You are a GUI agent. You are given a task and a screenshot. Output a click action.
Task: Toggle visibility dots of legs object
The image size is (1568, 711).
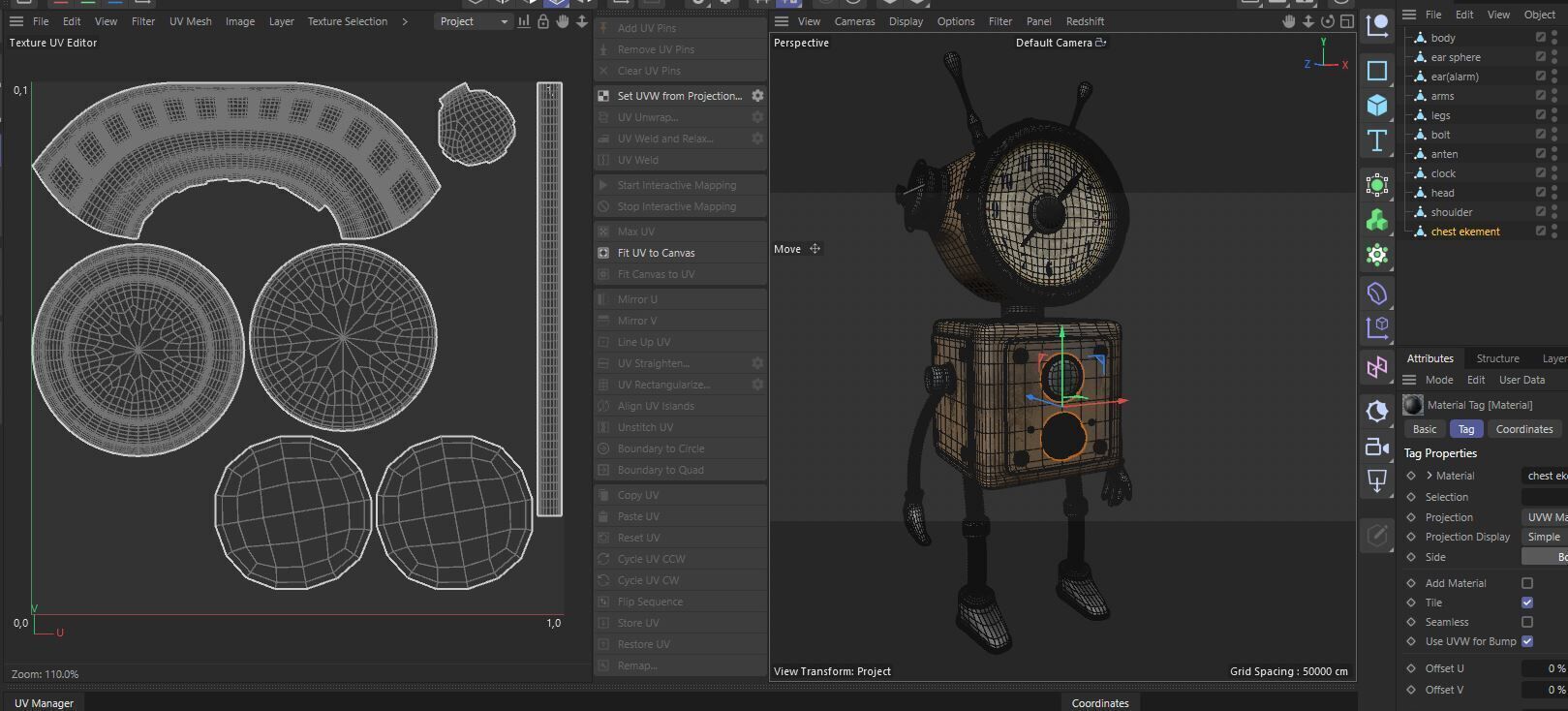tap(1555, 115)
